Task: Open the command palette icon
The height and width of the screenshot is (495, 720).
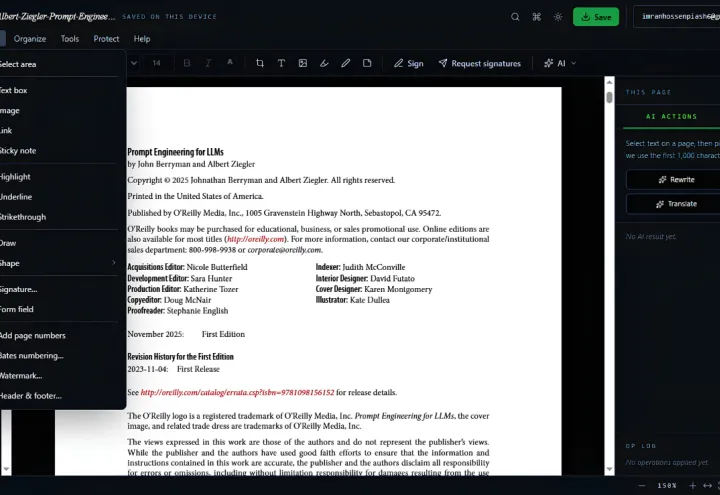Action: click(x=536, y=17)
